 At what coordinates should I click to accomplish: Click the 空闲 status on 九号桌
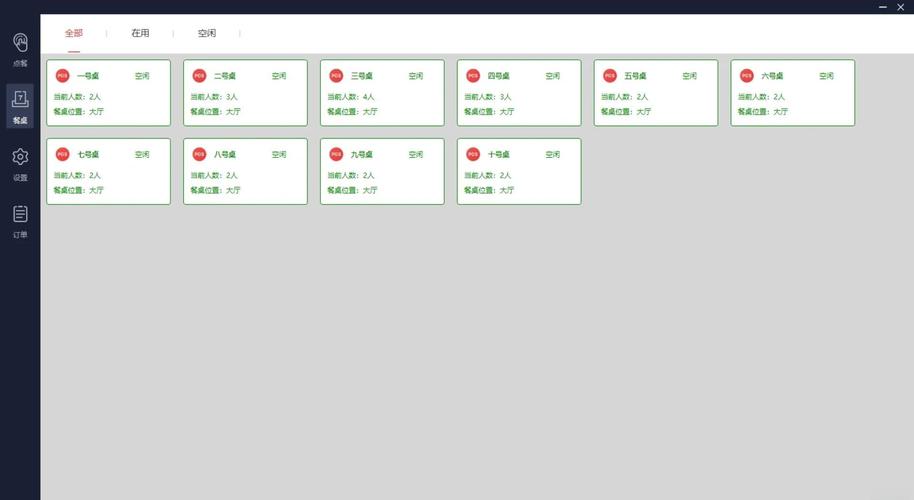click(416, 155)
